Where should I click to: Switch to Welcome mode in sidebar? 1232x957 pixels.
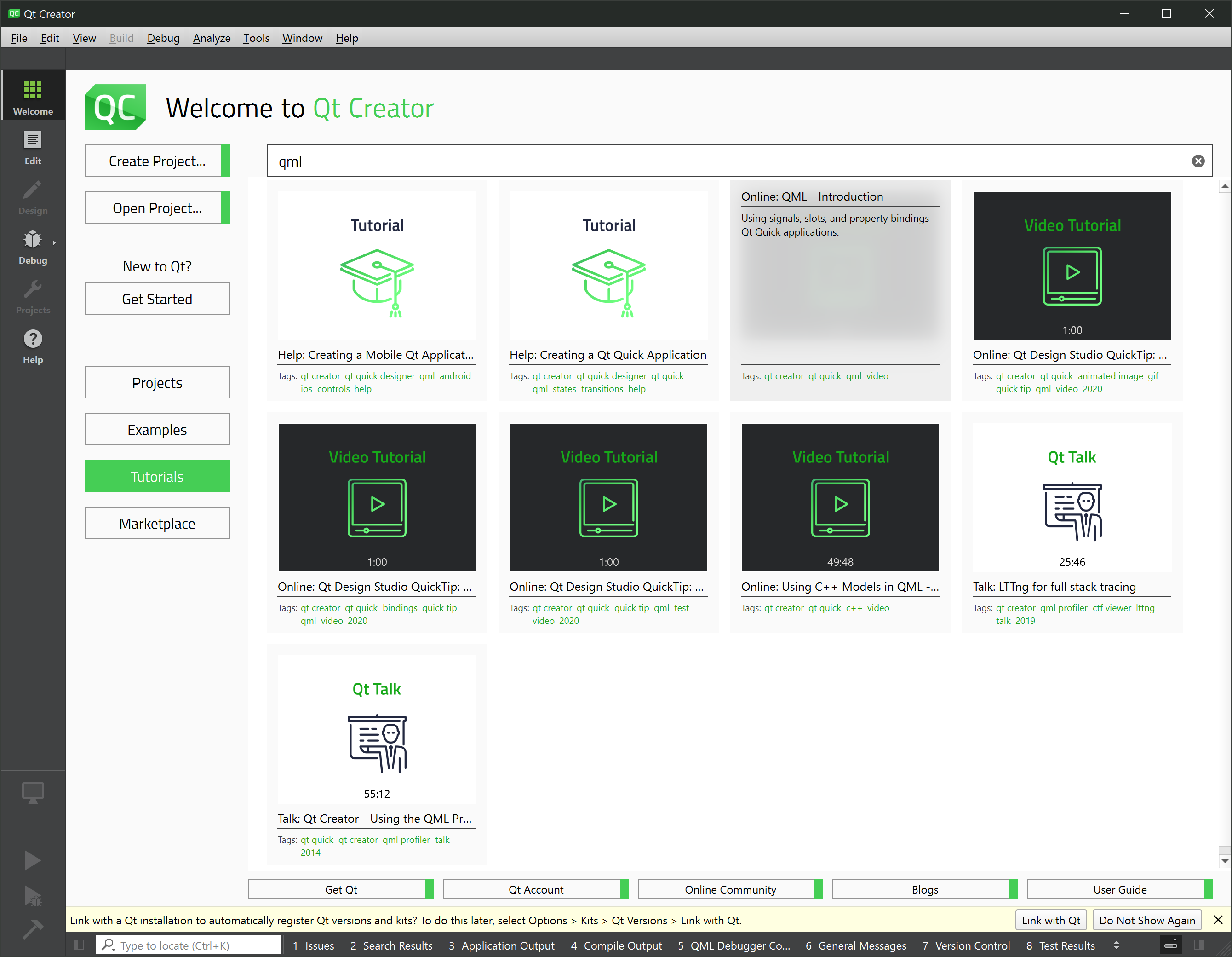click(x=33, y=95)
